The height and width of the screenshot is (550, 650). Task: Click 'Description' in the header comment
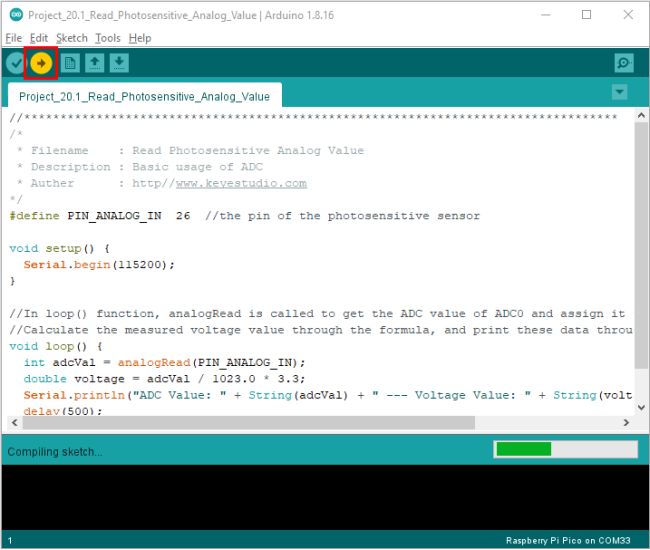click(x=71, y=167)
